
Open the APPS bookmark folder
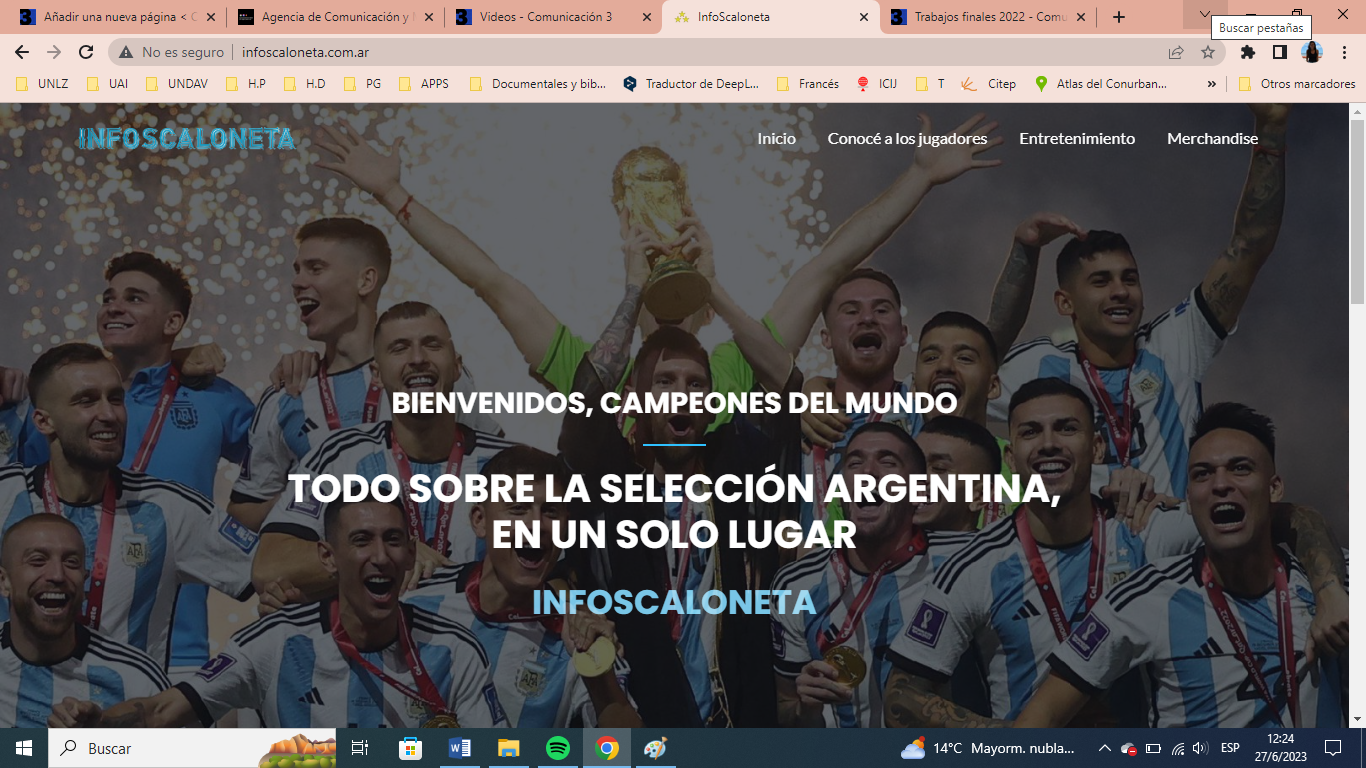point(424,84)
